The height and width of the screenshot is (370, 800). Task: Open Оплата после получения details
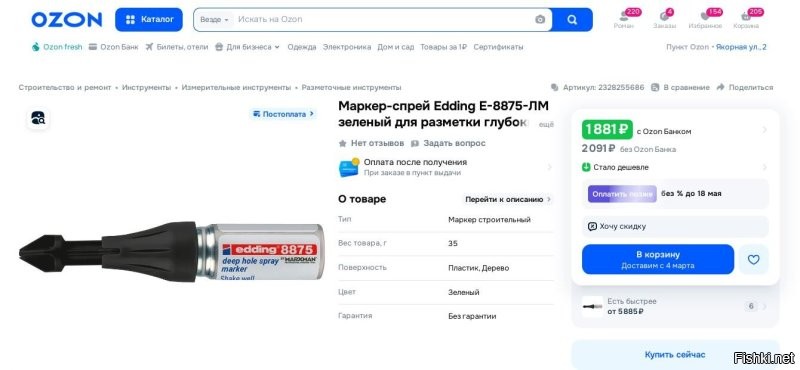446,167
